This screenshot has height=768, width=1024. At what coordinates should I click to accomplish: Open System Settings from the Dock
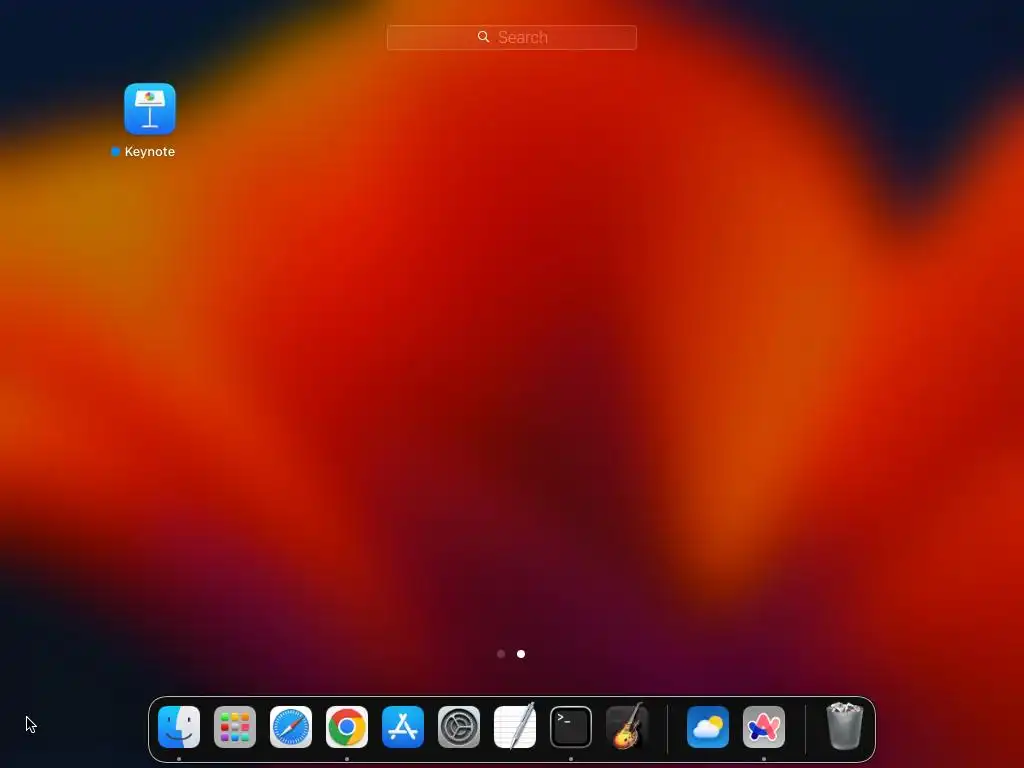click(459, 727)
